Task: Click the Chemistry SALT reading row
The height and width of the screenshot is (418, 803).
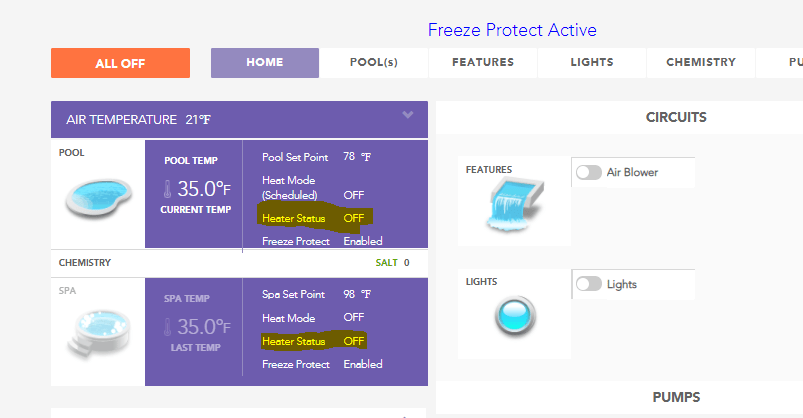Action: tap(239, 263)
